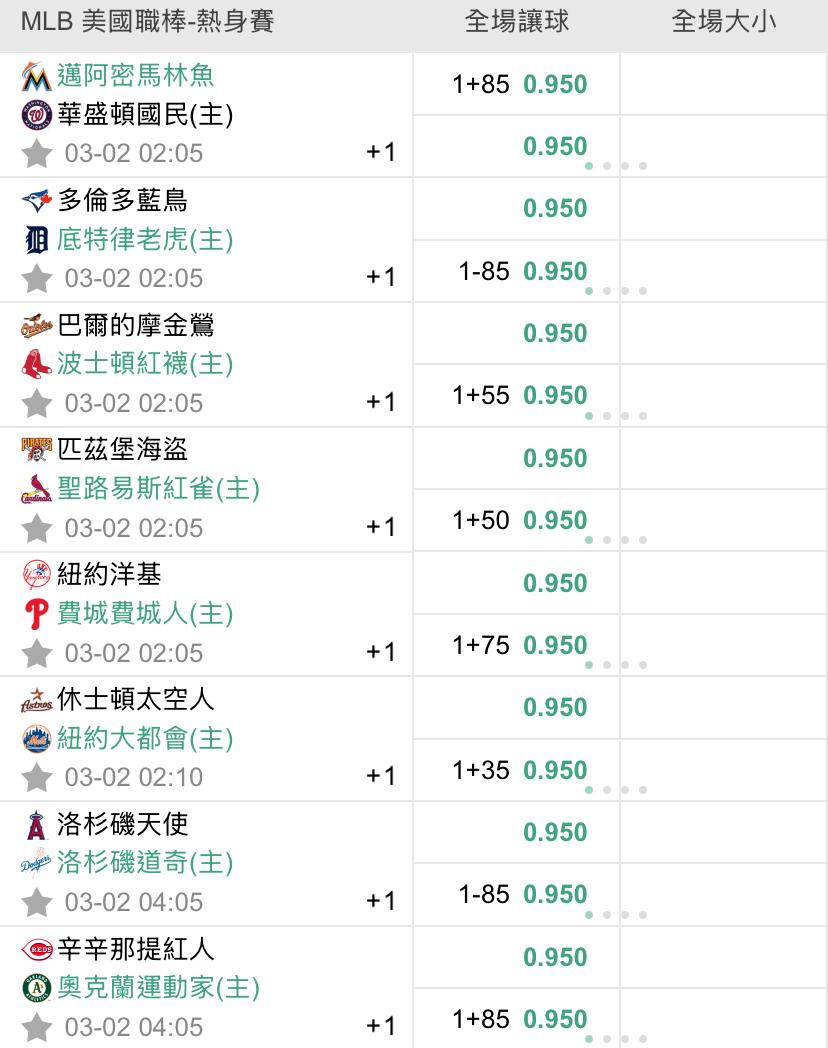Favorite the Marlins vs Nationals game star
Screen dimensions: 828x1048
(x=37, y=153)
